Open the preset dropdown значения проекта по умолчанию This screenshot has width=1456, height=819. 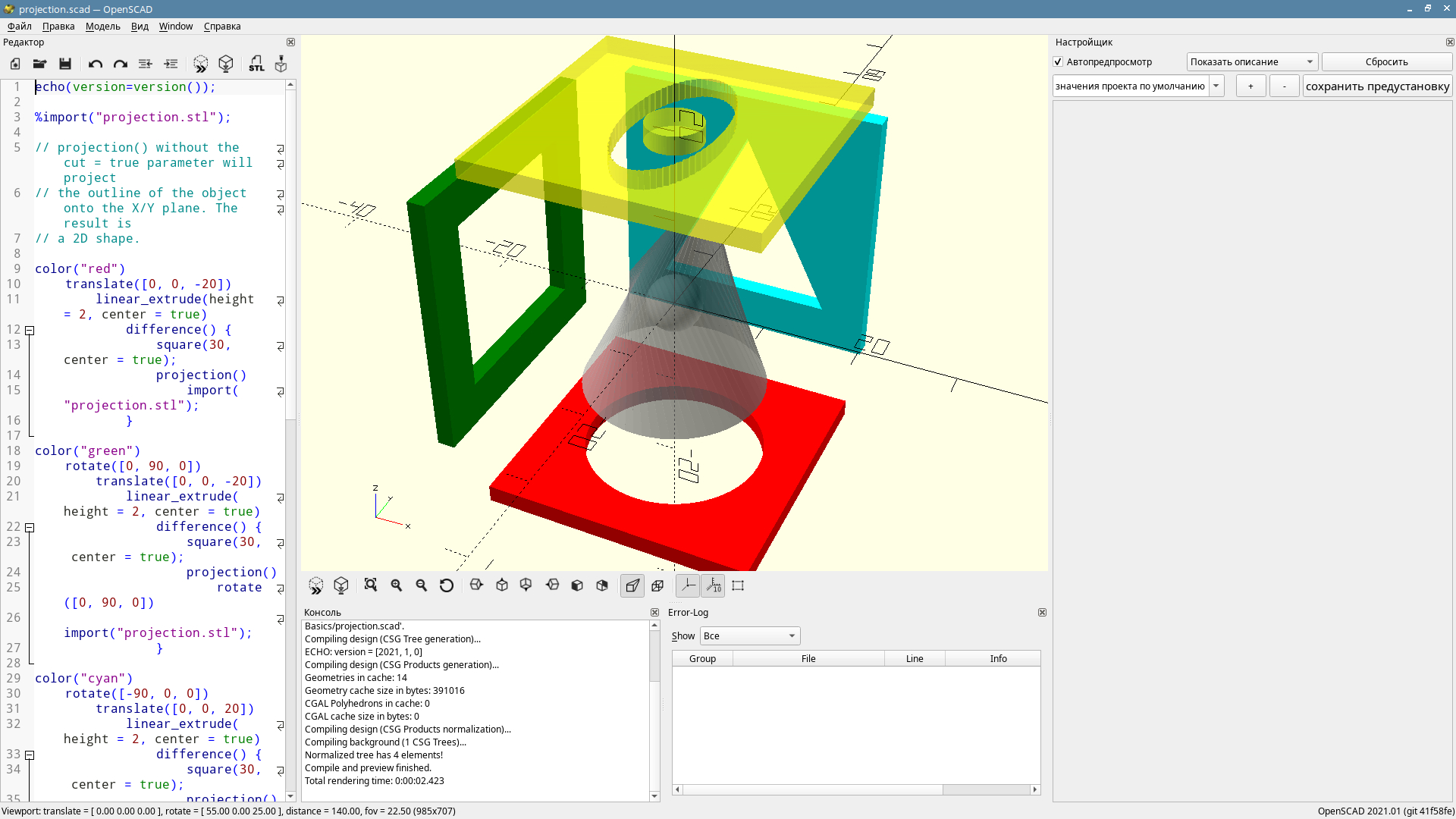click(1138, 86)
